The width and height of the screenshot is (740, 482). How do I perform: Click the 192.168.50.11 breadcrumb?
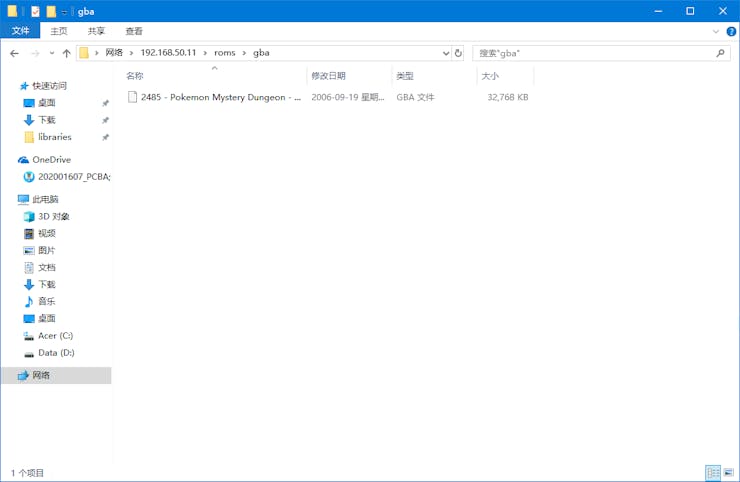coord(168,52)
